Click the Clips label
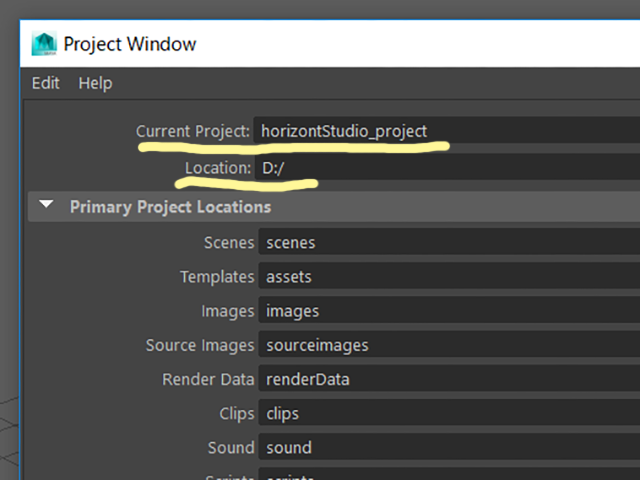Viewport: 640px width, 480px height. point(237,413)
